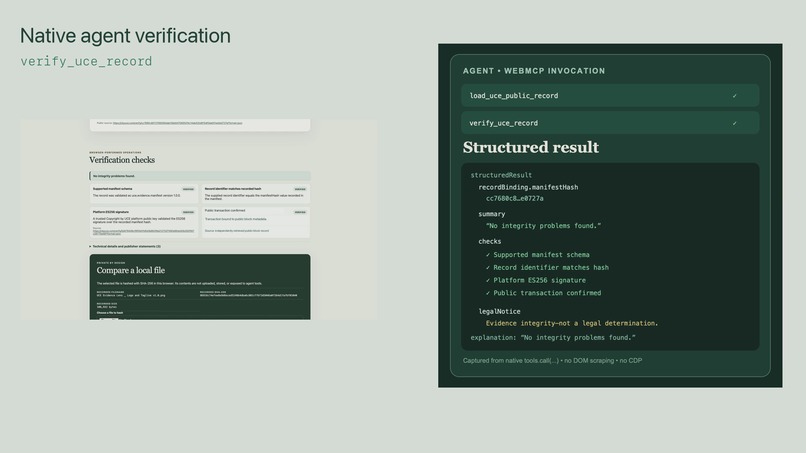Viewport: 806px width, 453px height.
Task: Click the load_uce_public_record invocation row
Action: (x=610, y=96)
